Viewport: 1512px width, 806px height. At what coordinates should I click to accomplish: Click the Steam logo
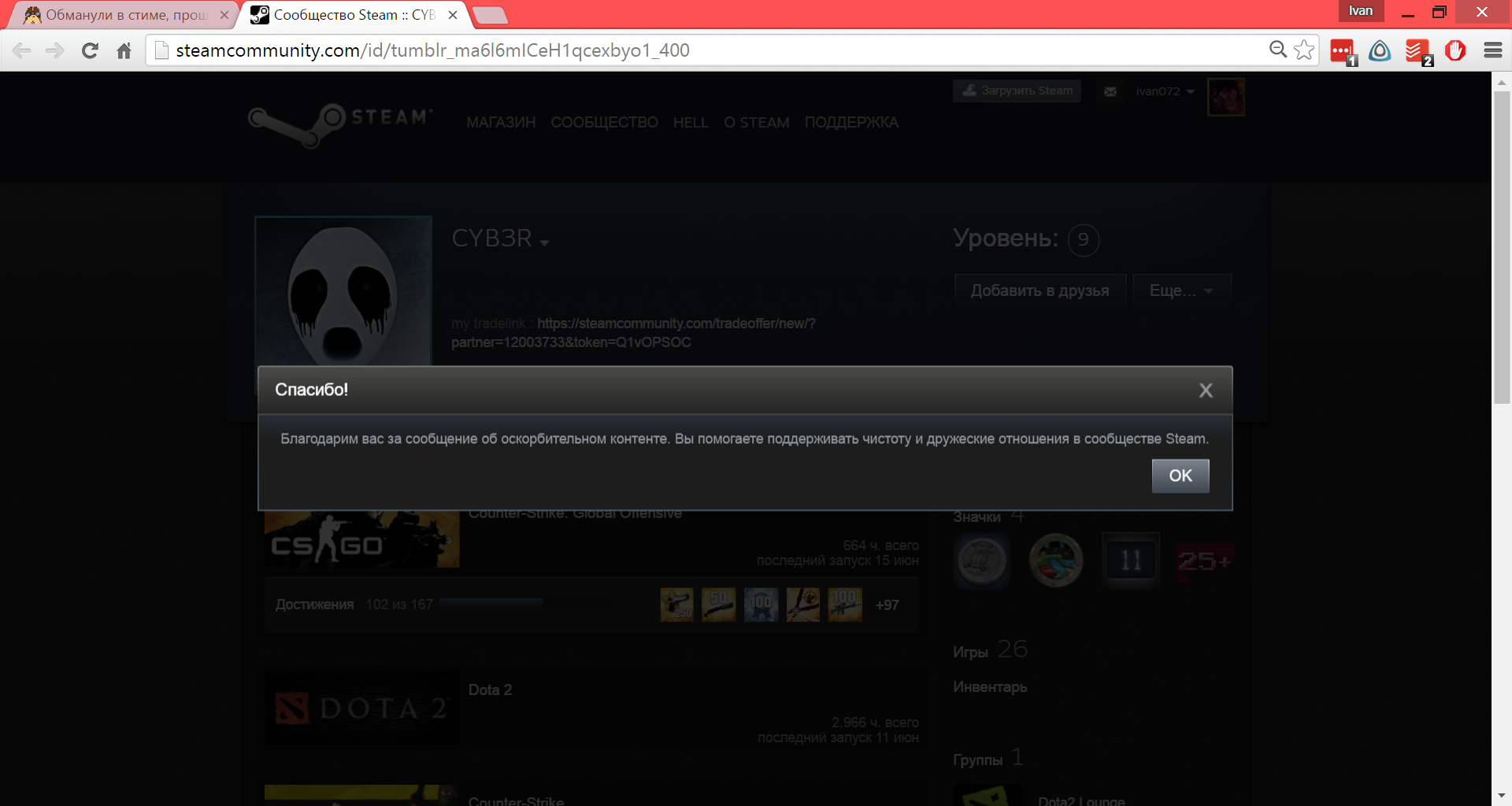pos(340,124)
